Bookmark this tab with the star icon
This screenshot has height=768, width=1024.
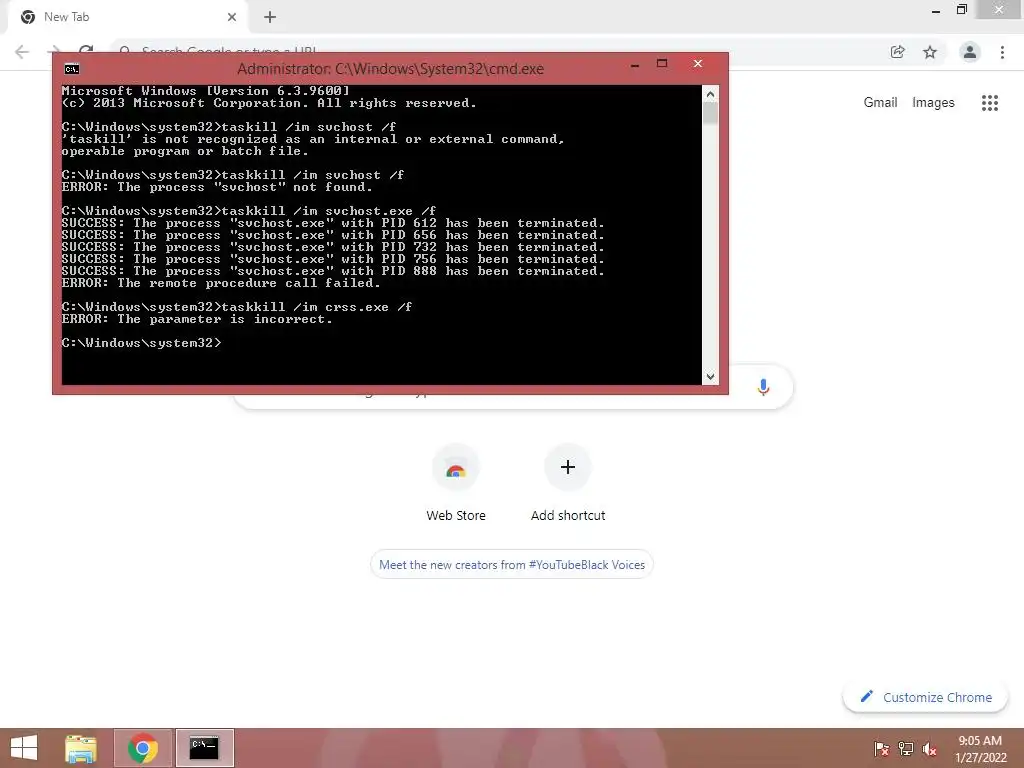click(x=930, y=52)
